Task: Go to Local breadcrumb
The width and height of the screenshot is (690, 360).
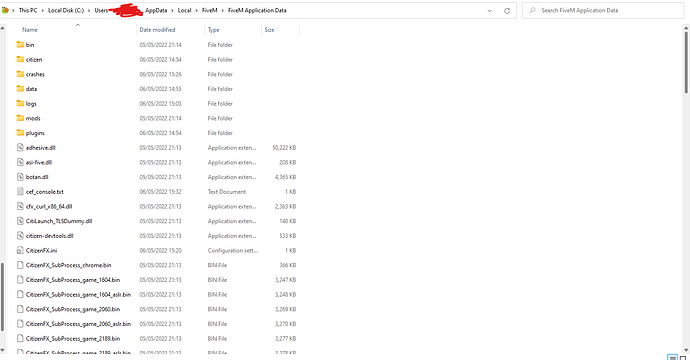Action: [x=184, y=11]
